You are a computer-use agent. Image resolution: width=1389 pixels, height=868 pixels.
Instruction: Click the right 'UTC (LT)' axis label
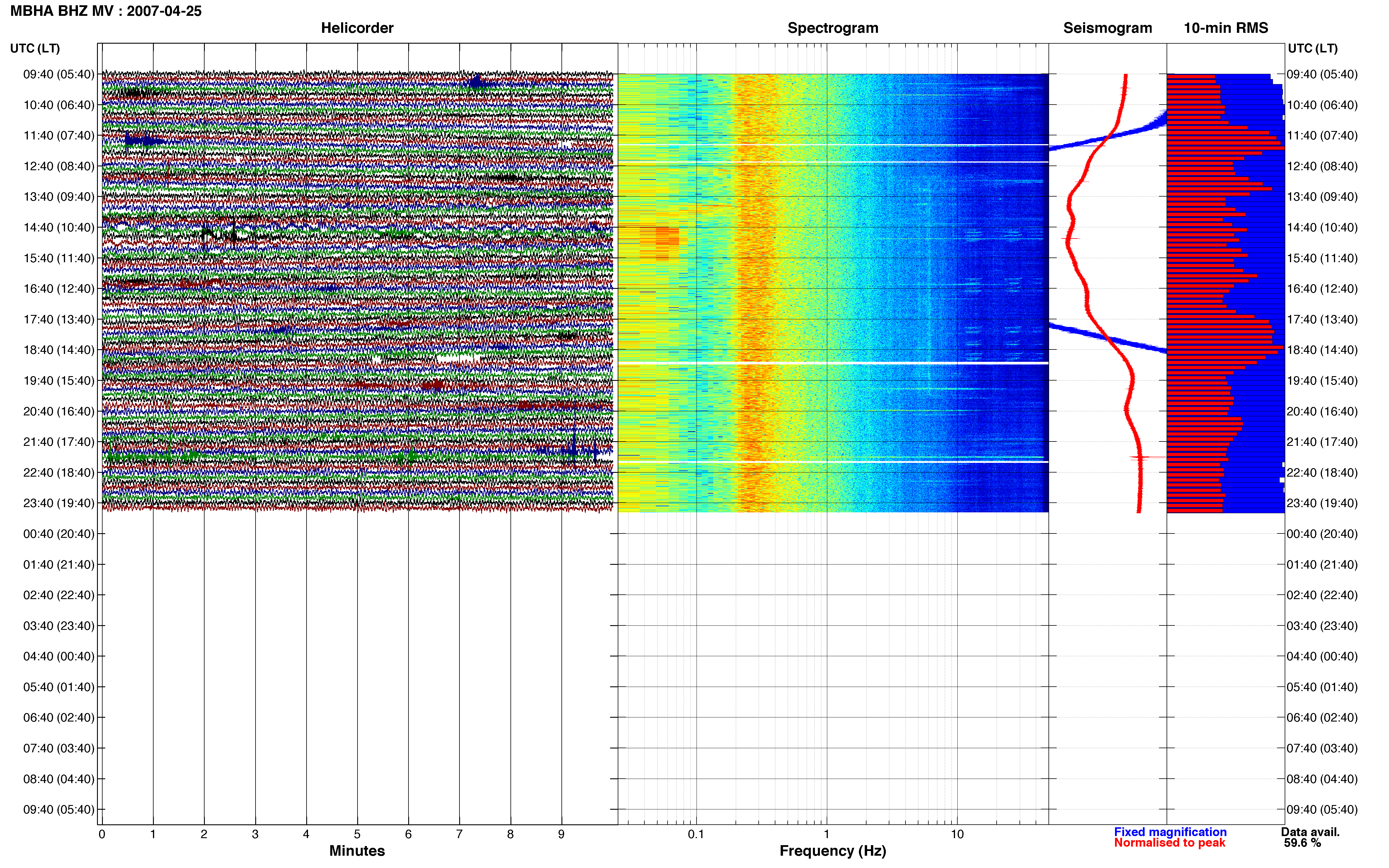[x=1313, y=48]
